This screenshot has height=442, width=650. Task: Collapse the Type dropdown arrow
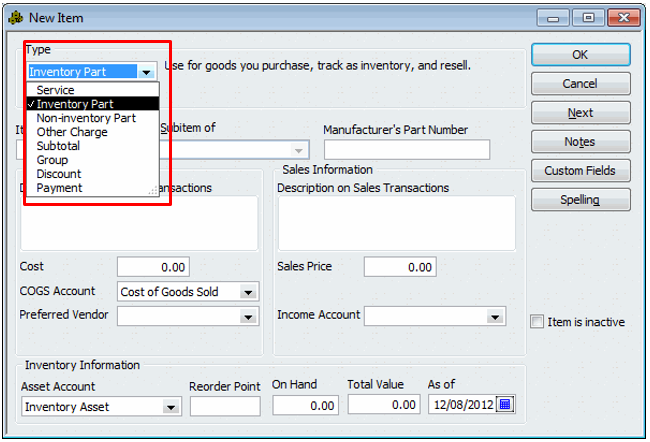click(146, 72)
